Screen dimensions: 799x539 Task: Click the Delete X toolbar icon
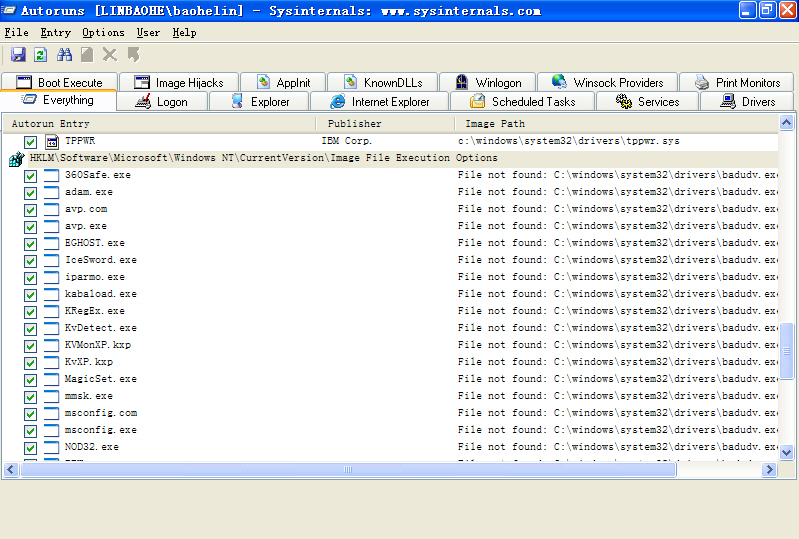coord(110,55)
